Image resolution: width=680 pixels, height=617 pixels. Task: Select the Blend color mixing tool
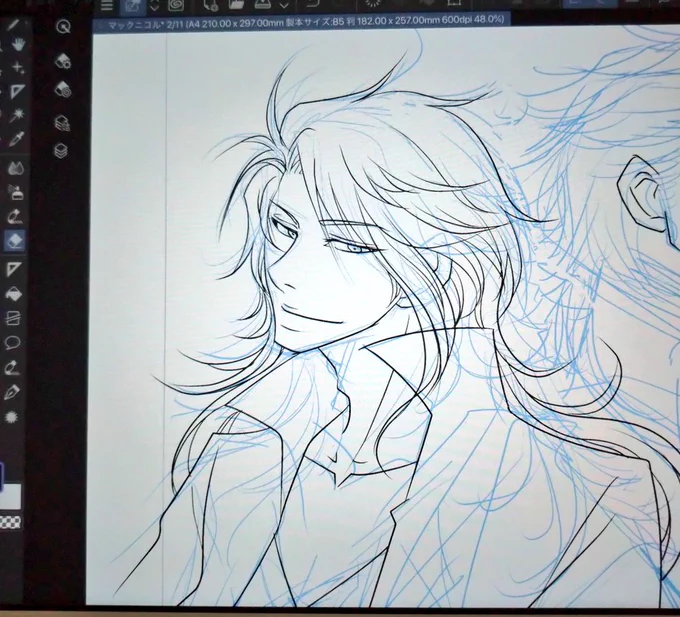[x=16, y=168]
